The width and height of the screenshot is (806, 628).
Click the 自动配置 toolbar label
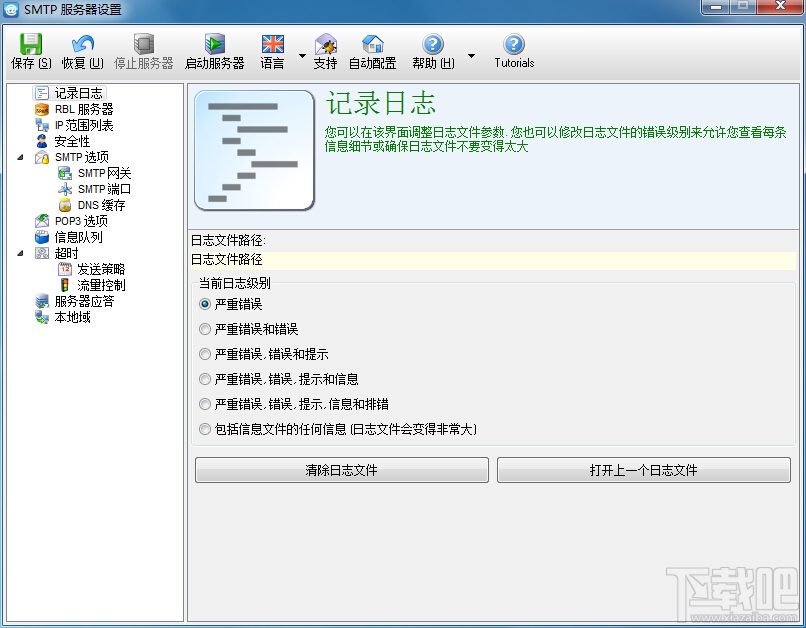click(x=373, y=63)
